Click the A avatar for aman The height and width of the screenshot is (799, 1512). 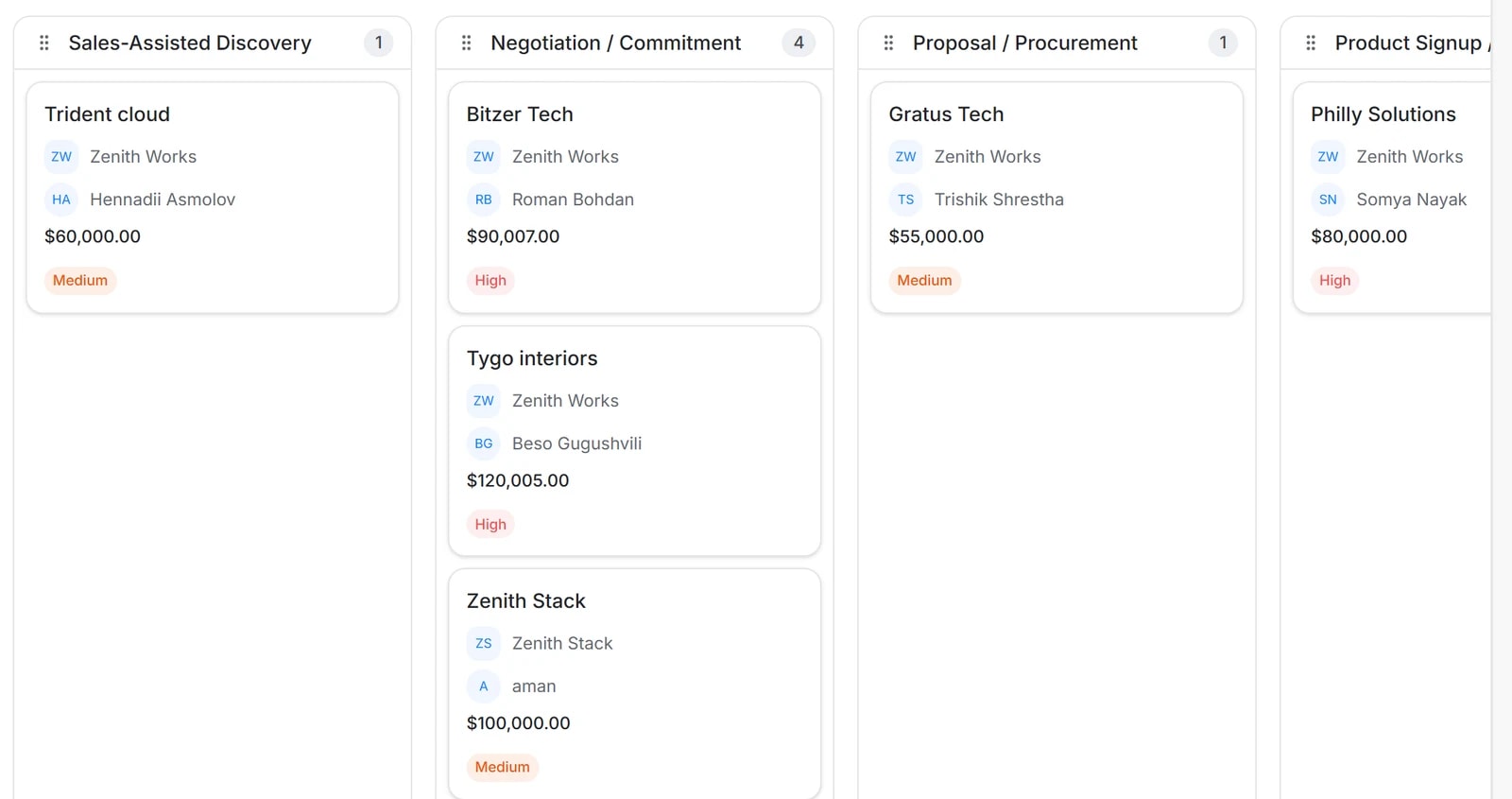tap(484, 686)
